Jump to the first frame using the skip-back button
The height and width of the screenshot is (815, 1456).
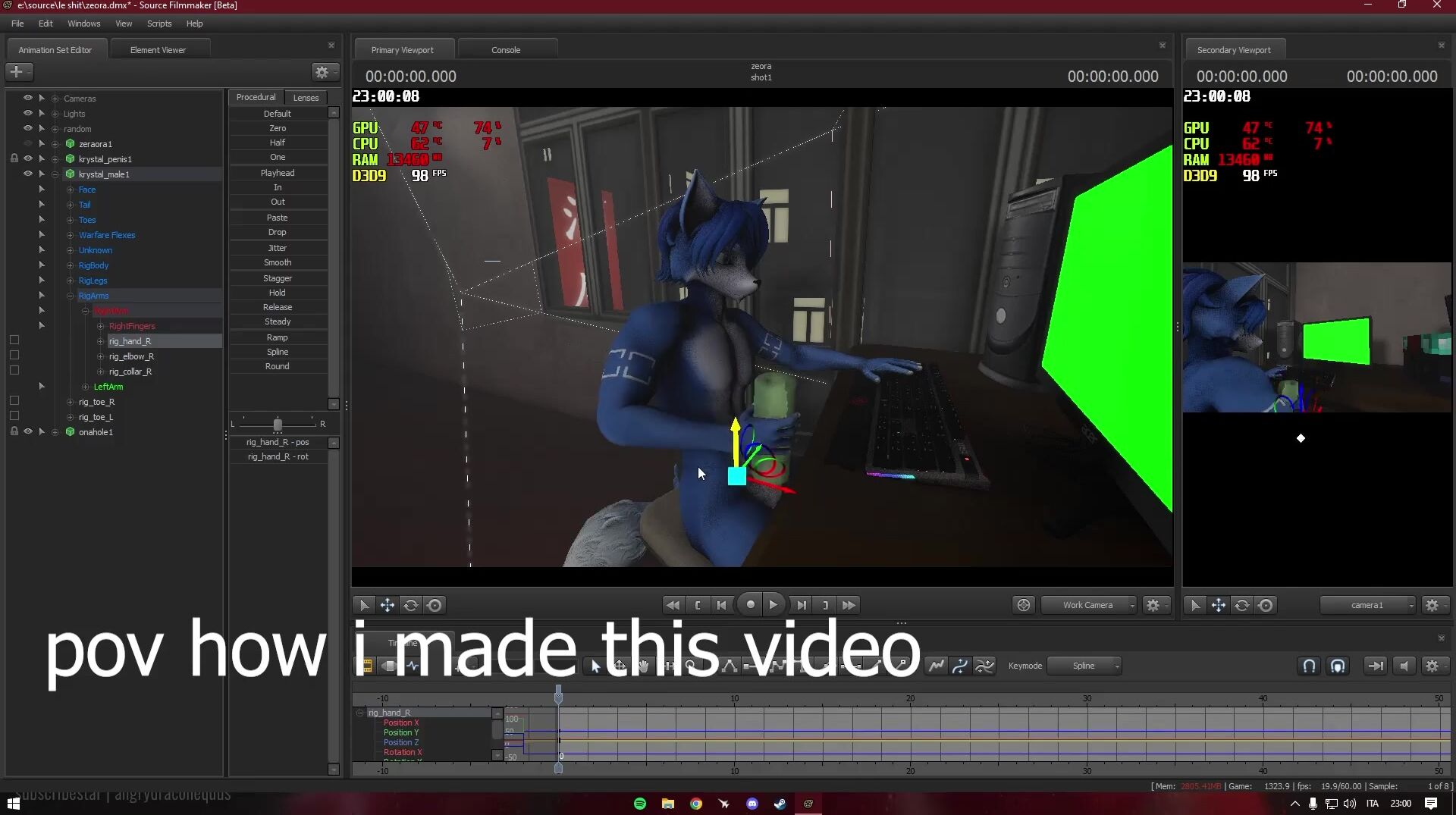coord(672,605)
